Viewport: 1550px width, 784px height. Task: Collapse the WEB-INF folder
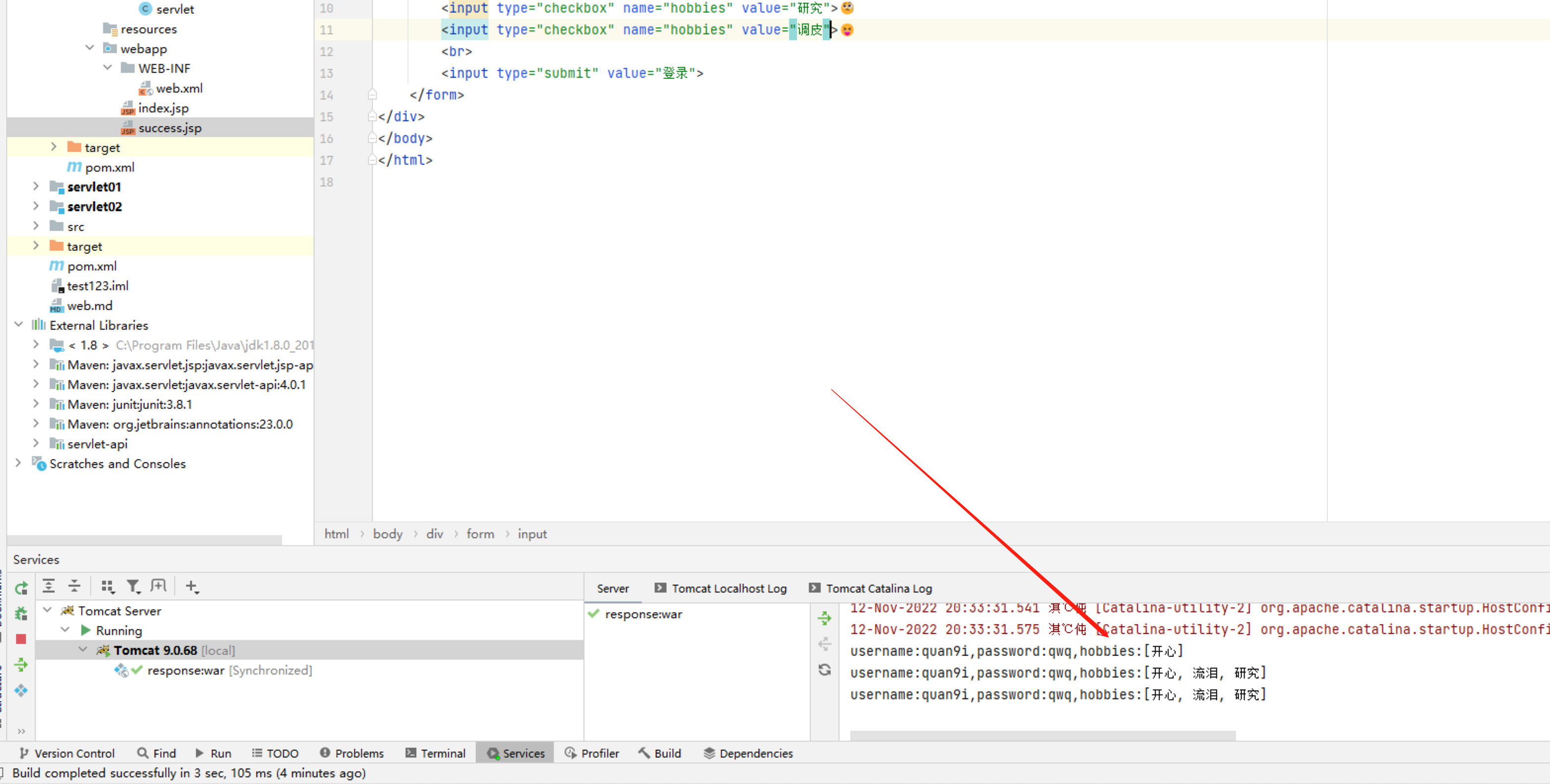[108, 67]
